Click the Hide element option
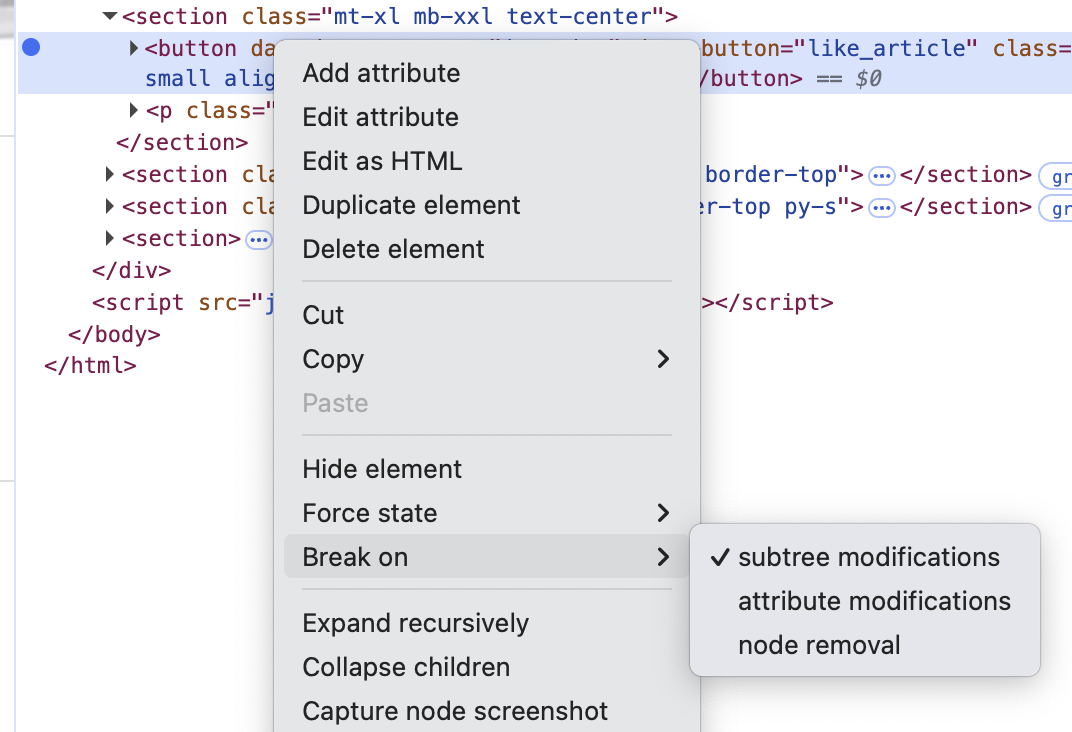1072x732 pixels. pos(381,468)
